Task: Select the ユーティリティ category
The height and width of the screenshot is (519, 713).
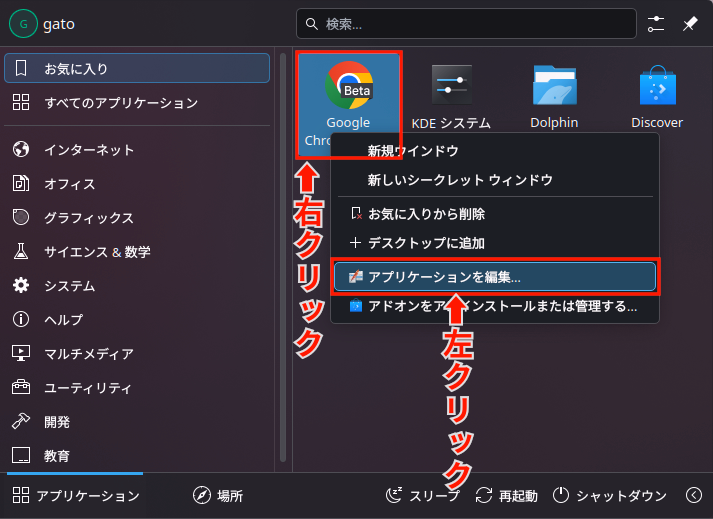Action: pyautogui.click(x=137, y=388)
